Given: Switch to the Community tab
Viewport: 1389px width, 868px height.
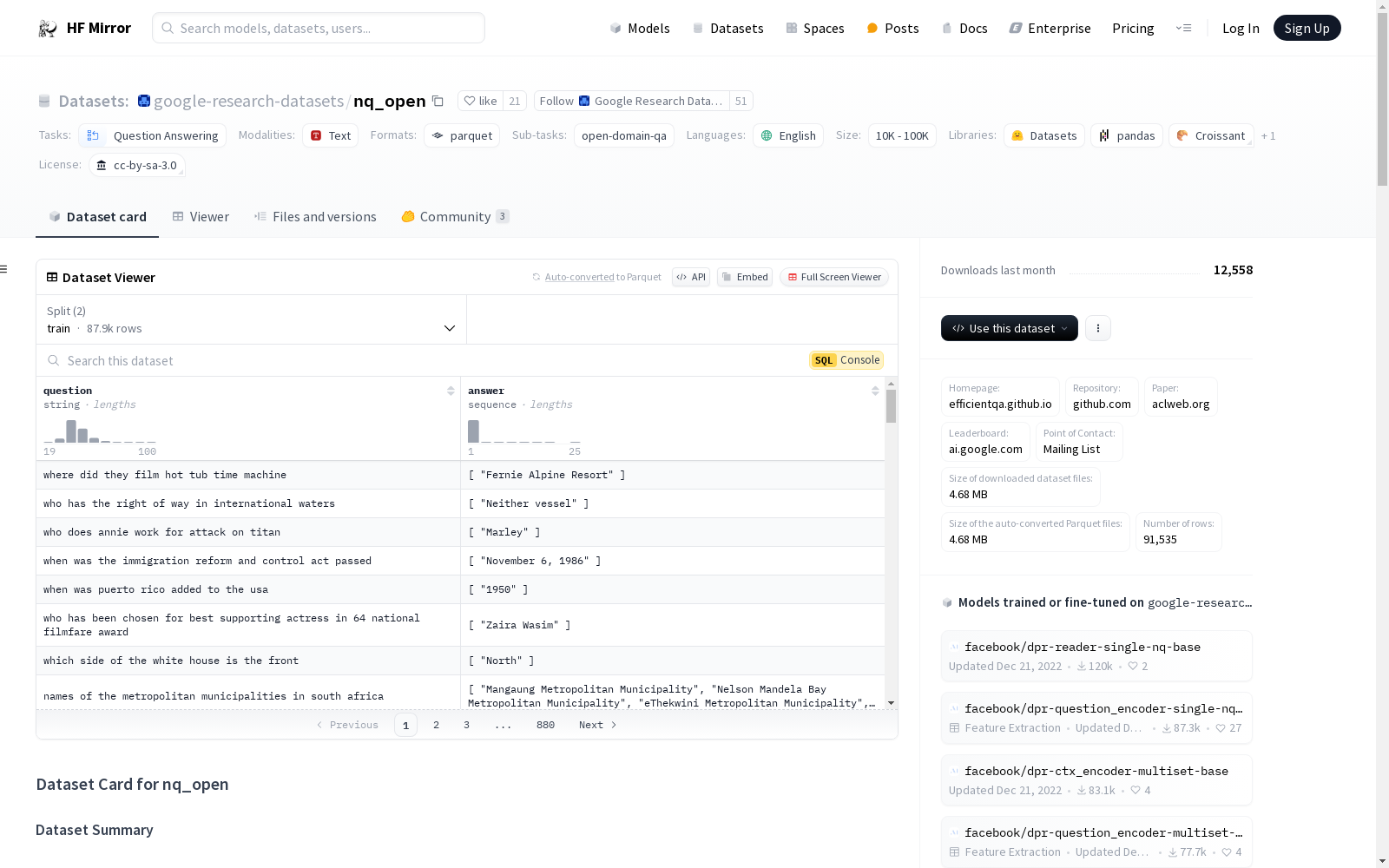Looking at the screenshot, I should click(455, 217).
